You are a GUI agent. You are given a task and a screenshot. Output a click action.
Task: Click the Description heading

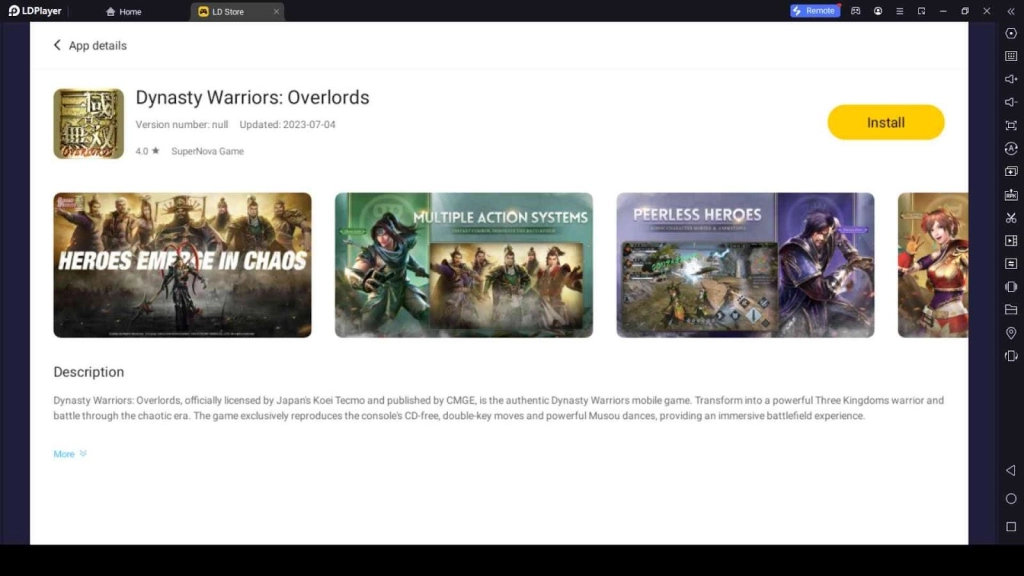pos(89,372)
